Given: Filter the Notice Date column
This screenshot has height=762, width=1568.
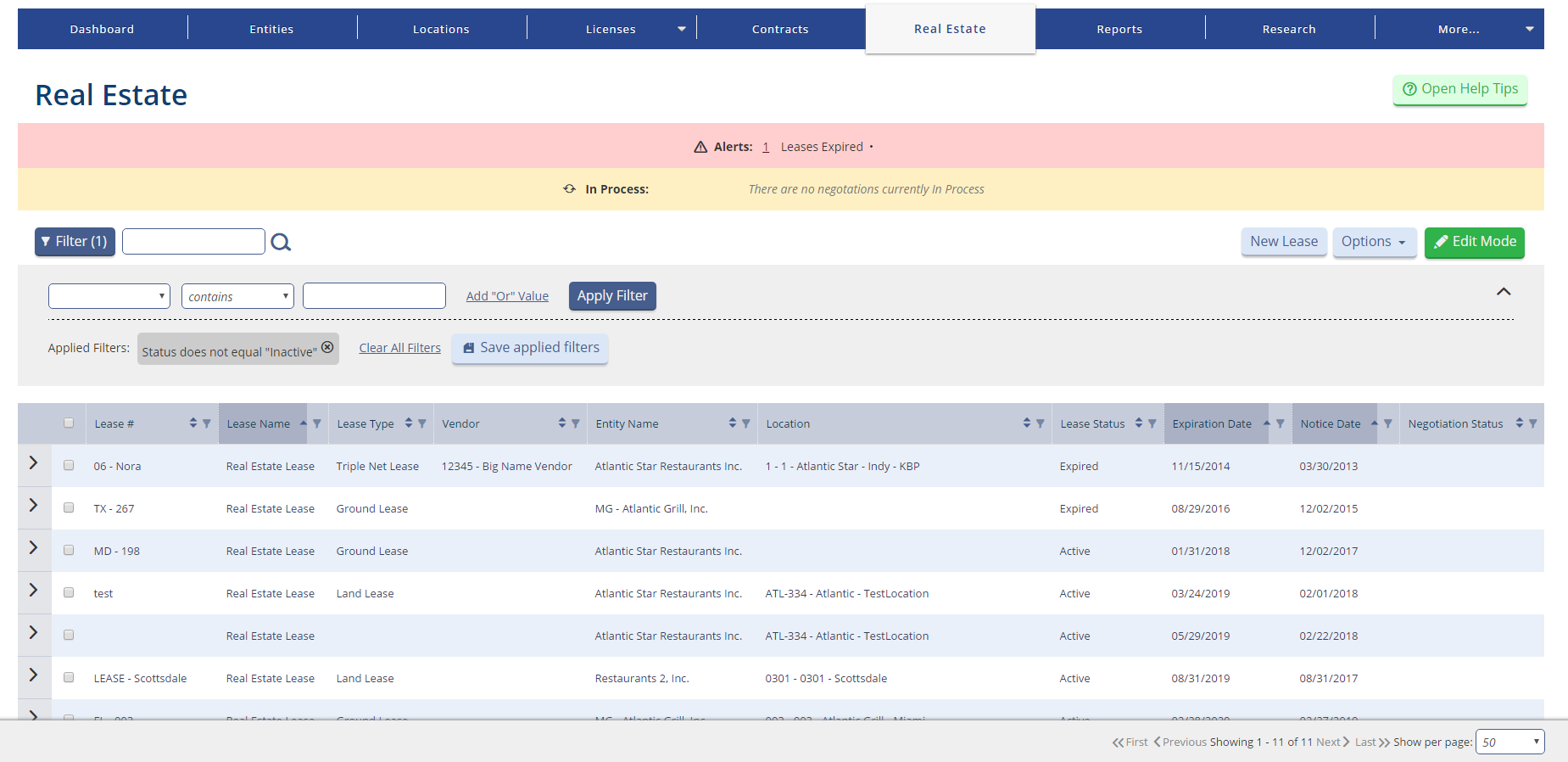Looking at the screenshot, I should pos(1387,423).
